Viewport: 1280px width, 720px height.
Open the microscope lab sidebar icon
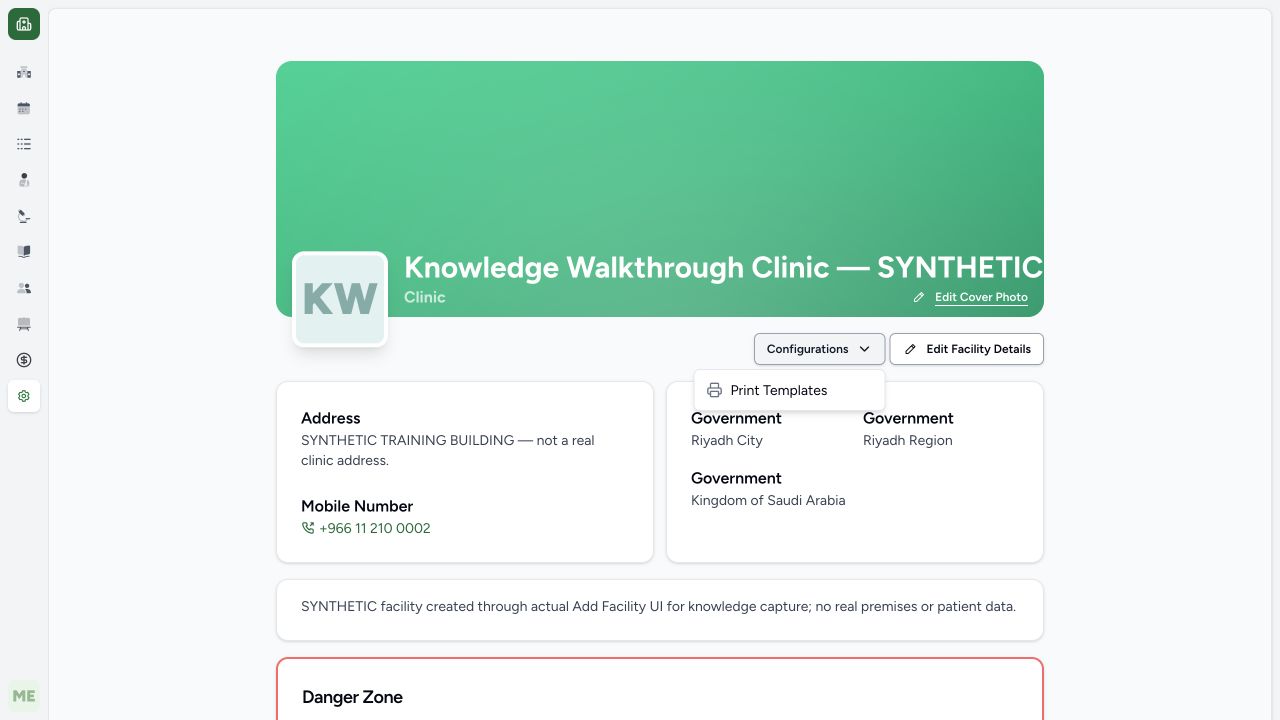[24, 216]
